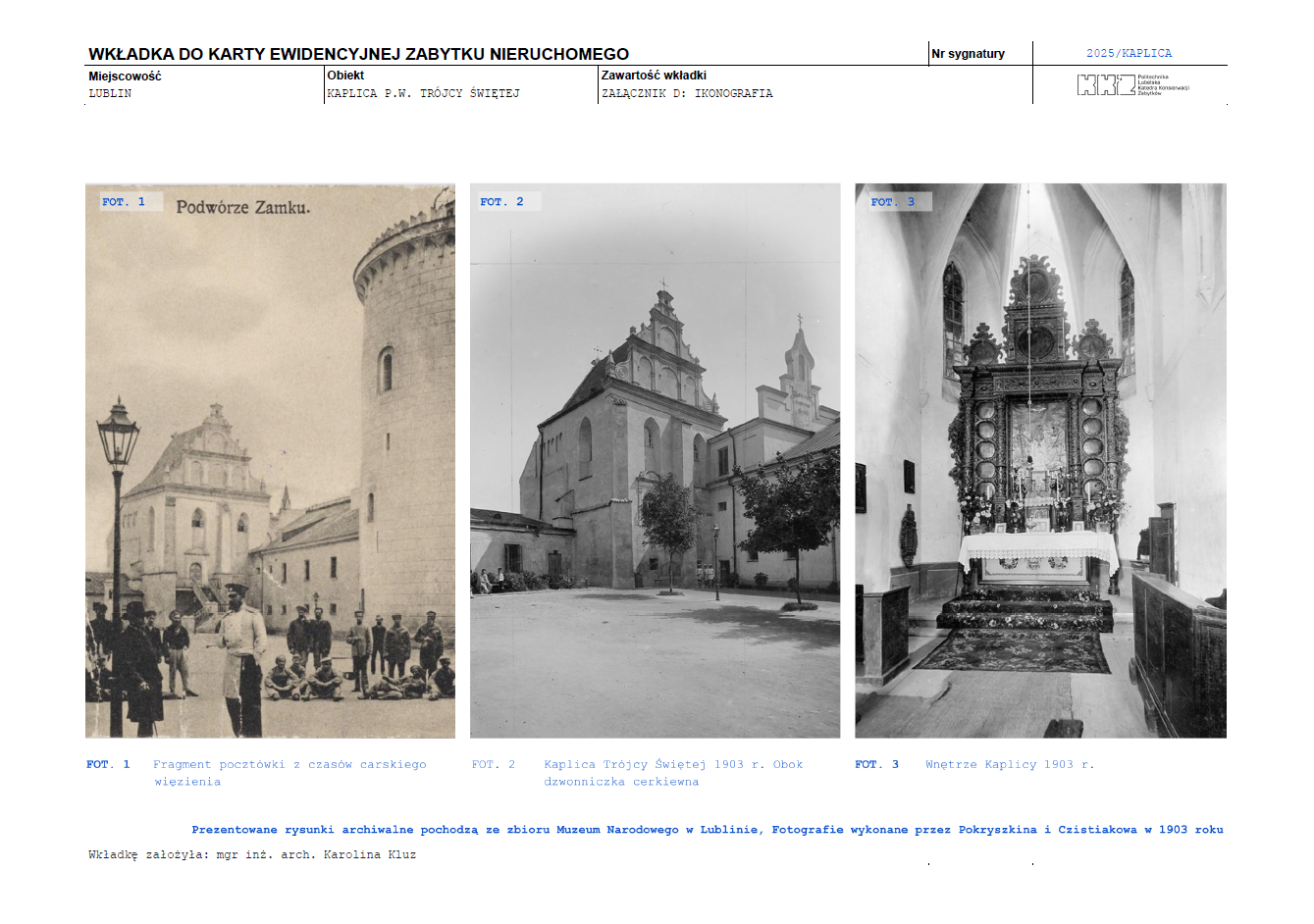1314x924 pixels.
Task: Select caption 'Fragment pocztówki z czasów carskiego więzienia'
Action: pyautogui.click(x=289, y=773)
